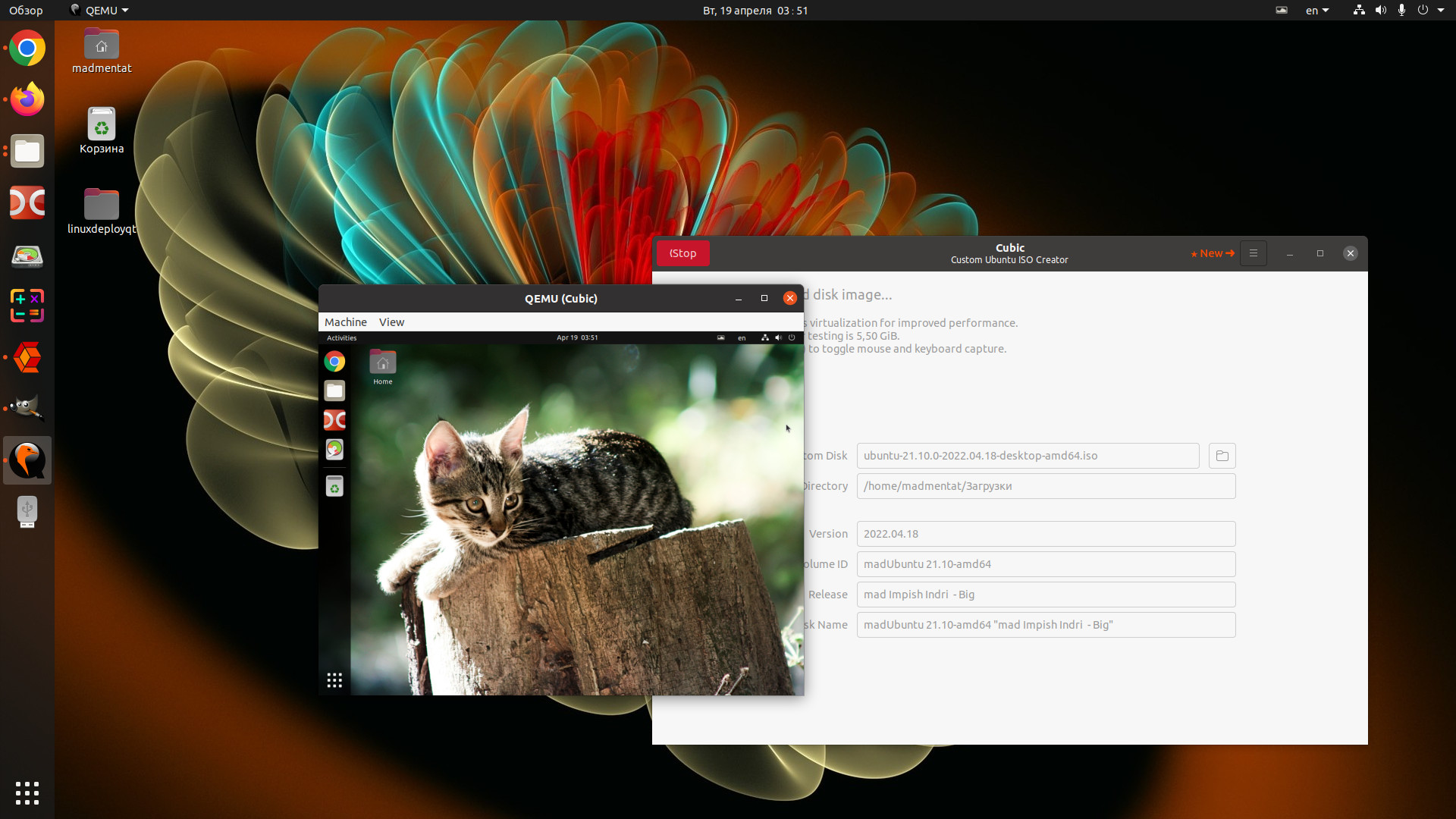Click the guest power icon in QEMU

click(792, 337)
